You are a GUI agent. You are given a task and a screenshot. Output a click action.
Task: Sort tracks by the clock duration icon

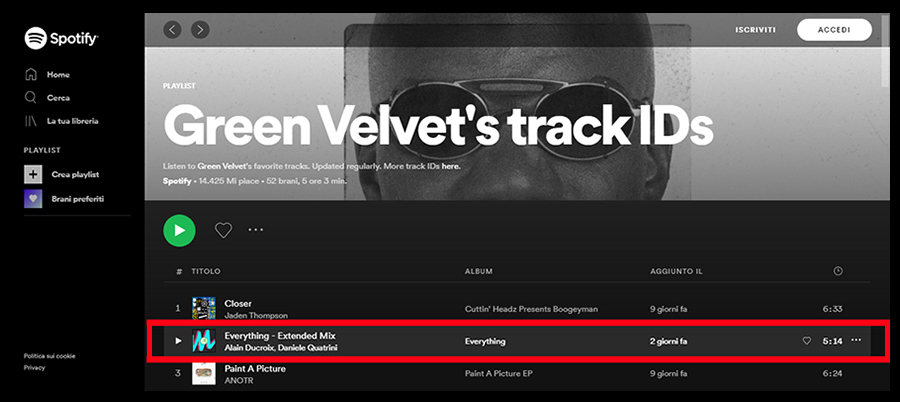(838, 271)
